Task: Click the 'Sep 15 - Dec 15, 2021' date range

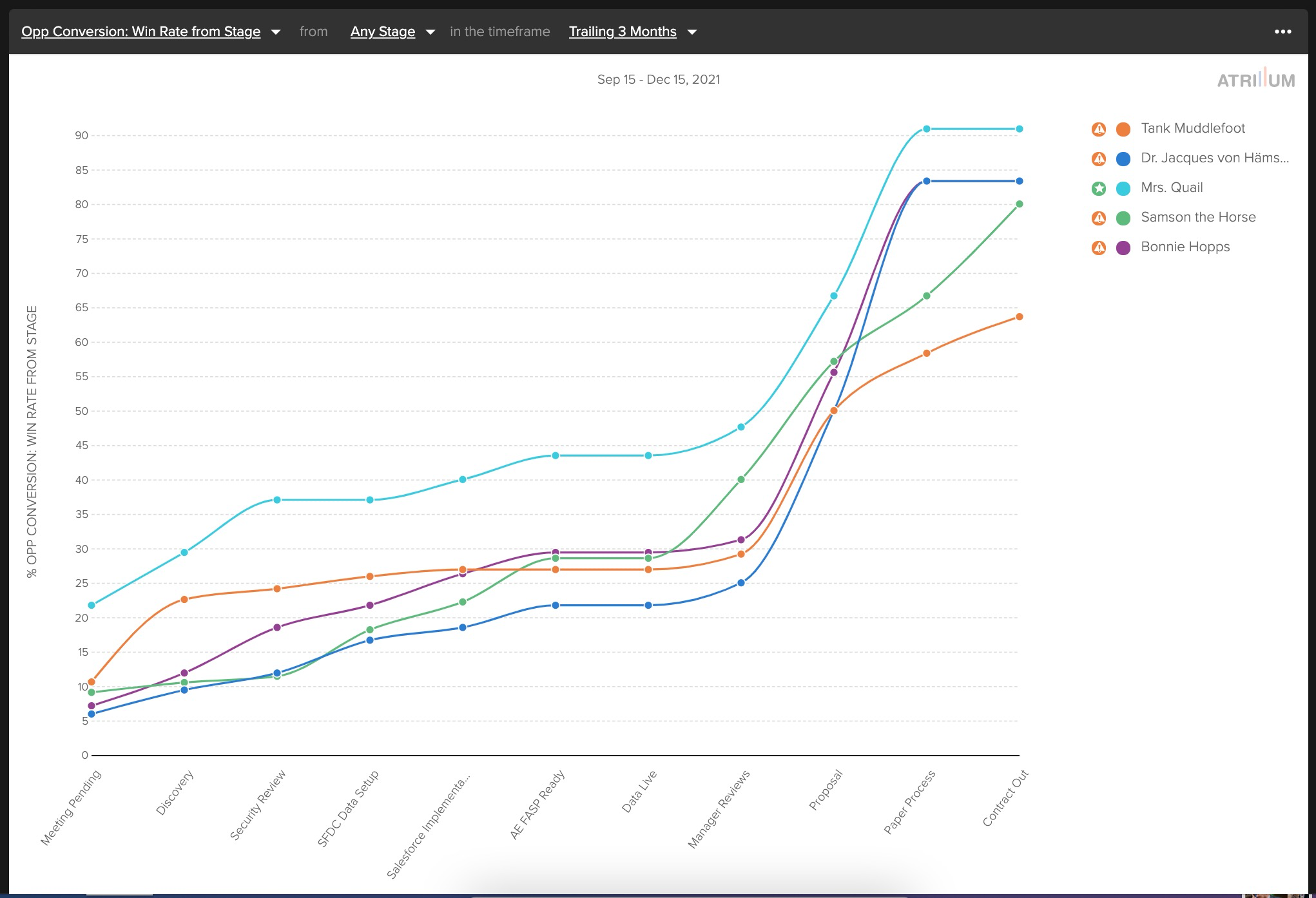Action: tap(658, 79)
